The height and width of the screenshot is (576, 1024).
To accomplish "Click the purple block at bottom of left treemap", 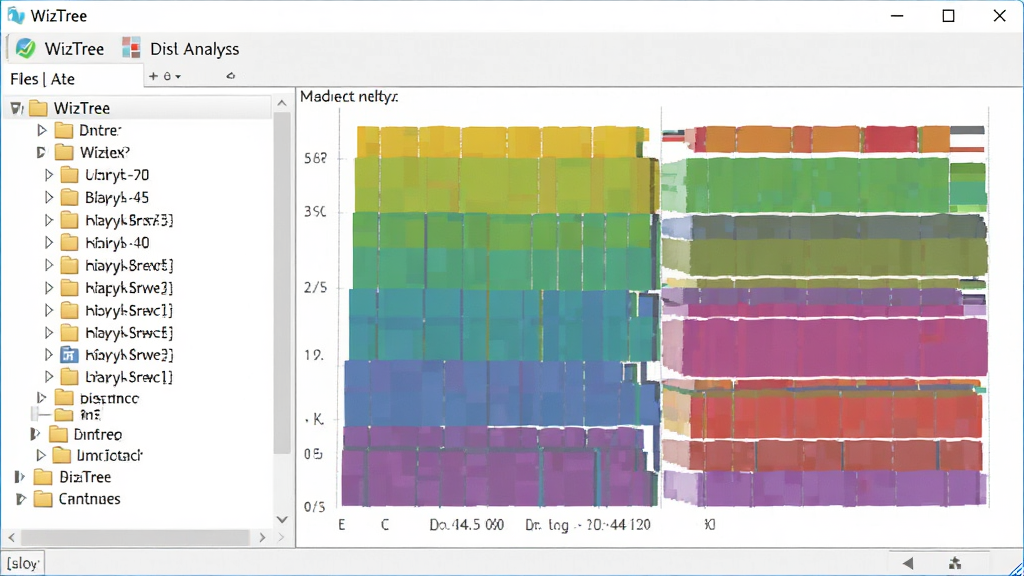I will (500, 477).
